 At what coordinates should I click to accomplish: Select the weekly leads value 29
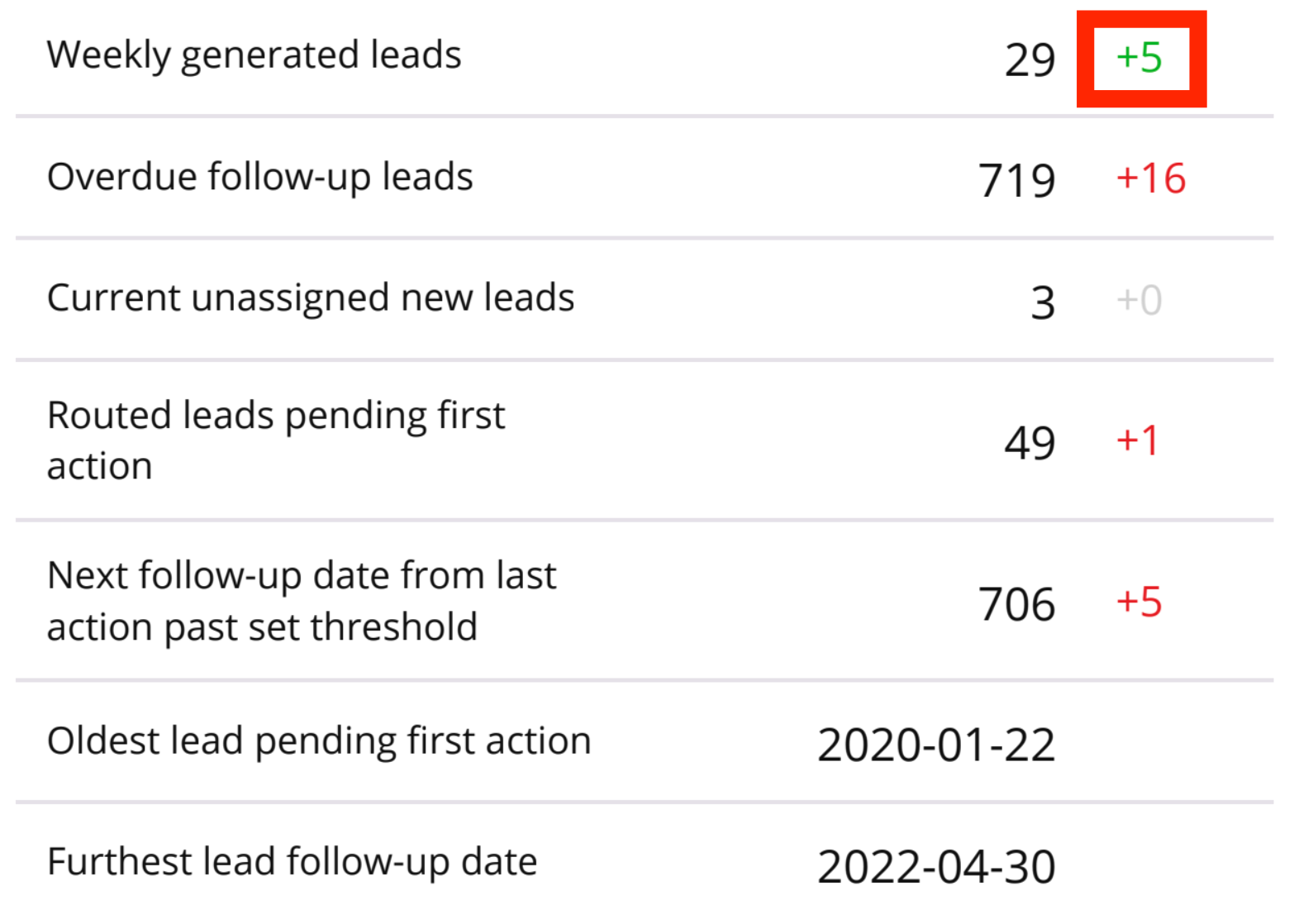click(x=1030, y=60)
